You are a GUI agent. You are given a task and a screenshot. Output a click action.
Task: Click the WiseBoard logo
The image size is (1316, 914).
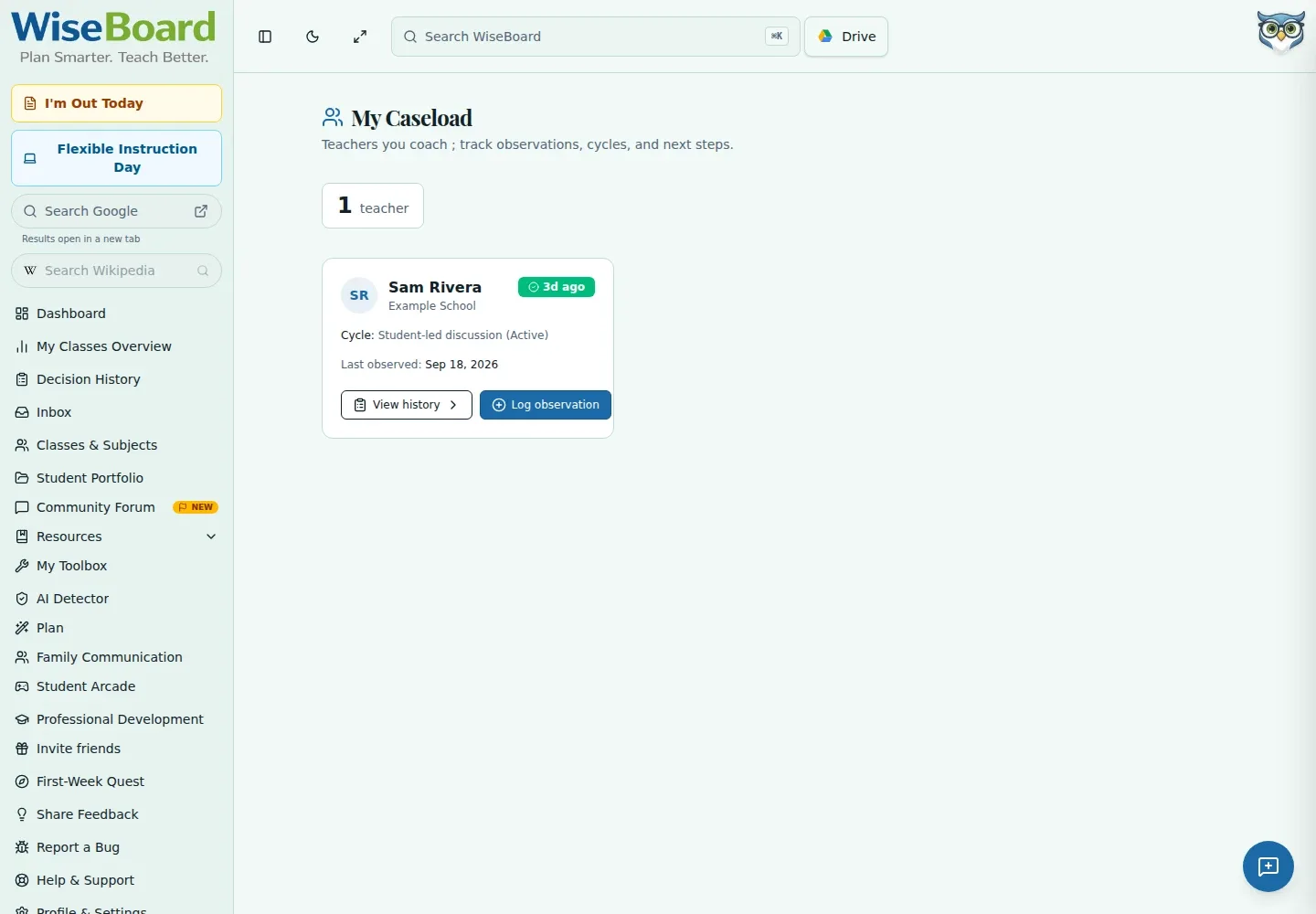(114, 37)
